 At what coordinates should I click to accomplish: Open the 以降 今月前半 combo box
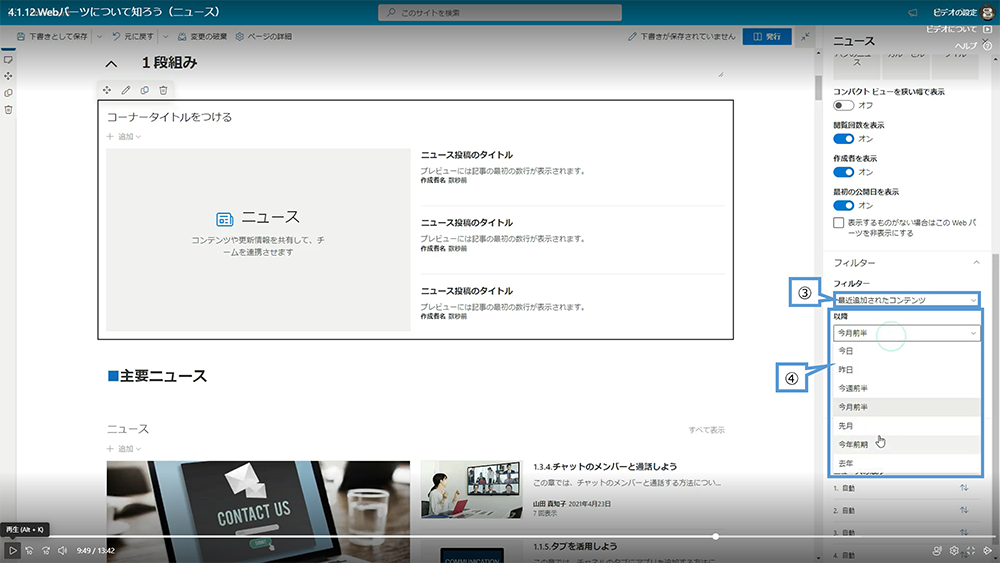tap(906, 333)
